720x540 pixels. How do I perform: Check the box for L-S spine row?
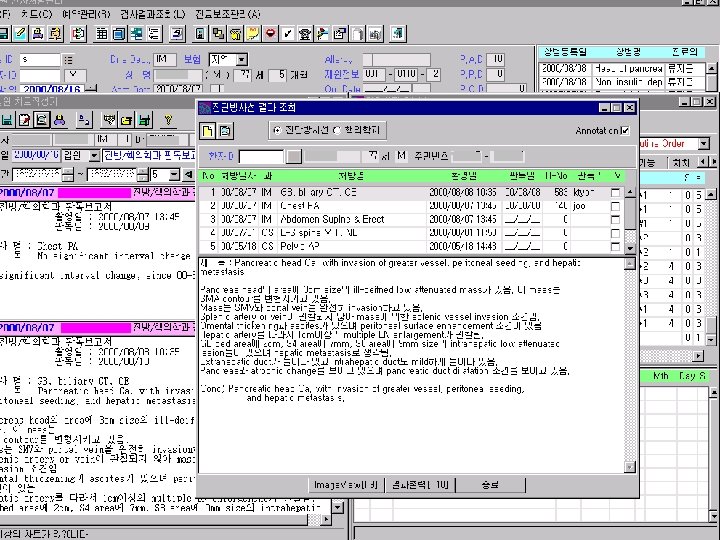point(616,233)
